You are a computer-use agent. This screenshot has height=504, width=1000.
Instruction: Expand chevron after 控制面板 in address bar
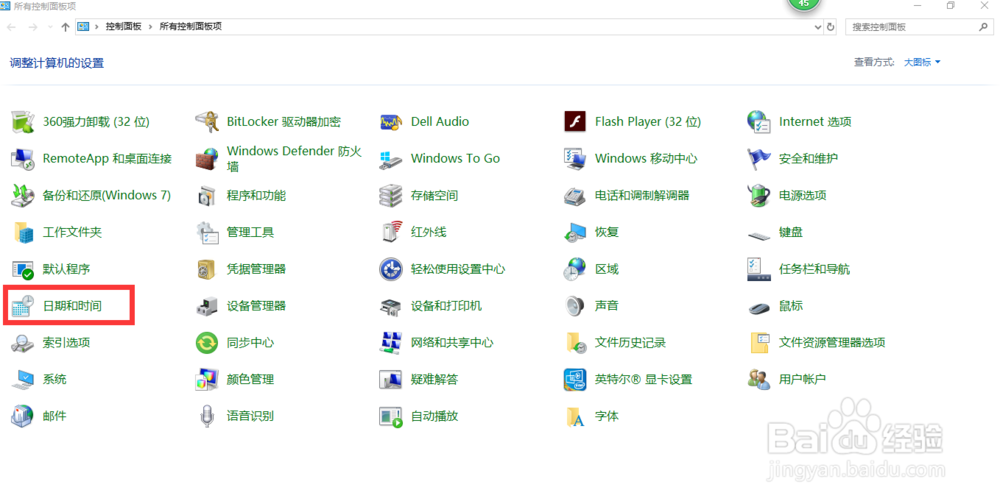coord(151,27)
